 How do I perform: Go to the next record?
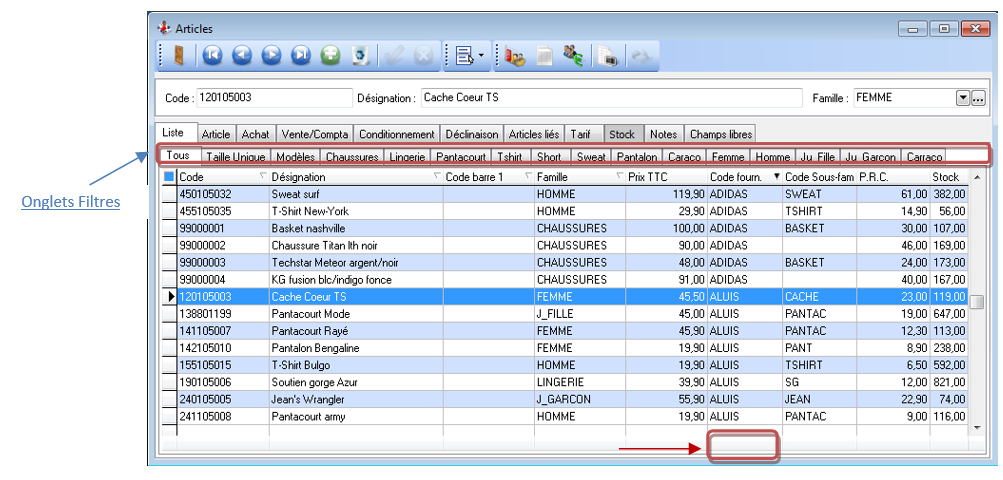271,56
